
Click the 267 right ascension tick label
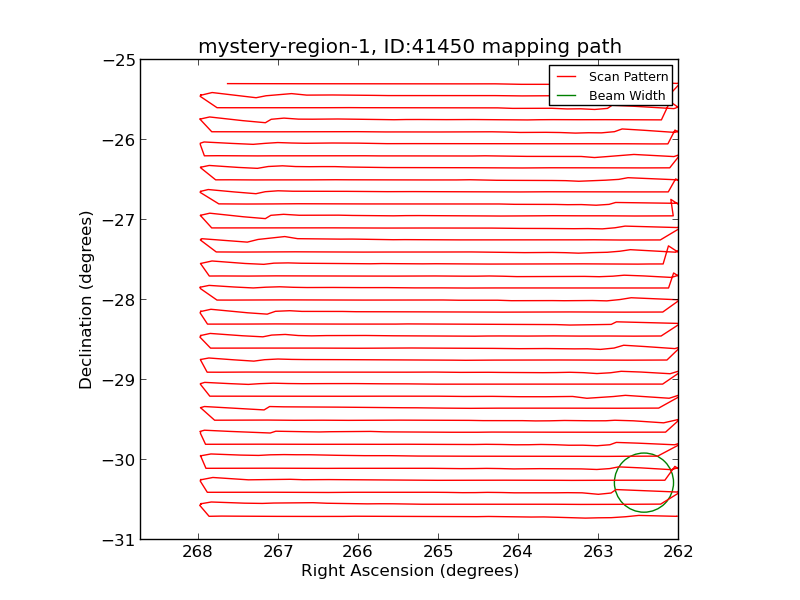pyautogui.click(x=278, y=552)
